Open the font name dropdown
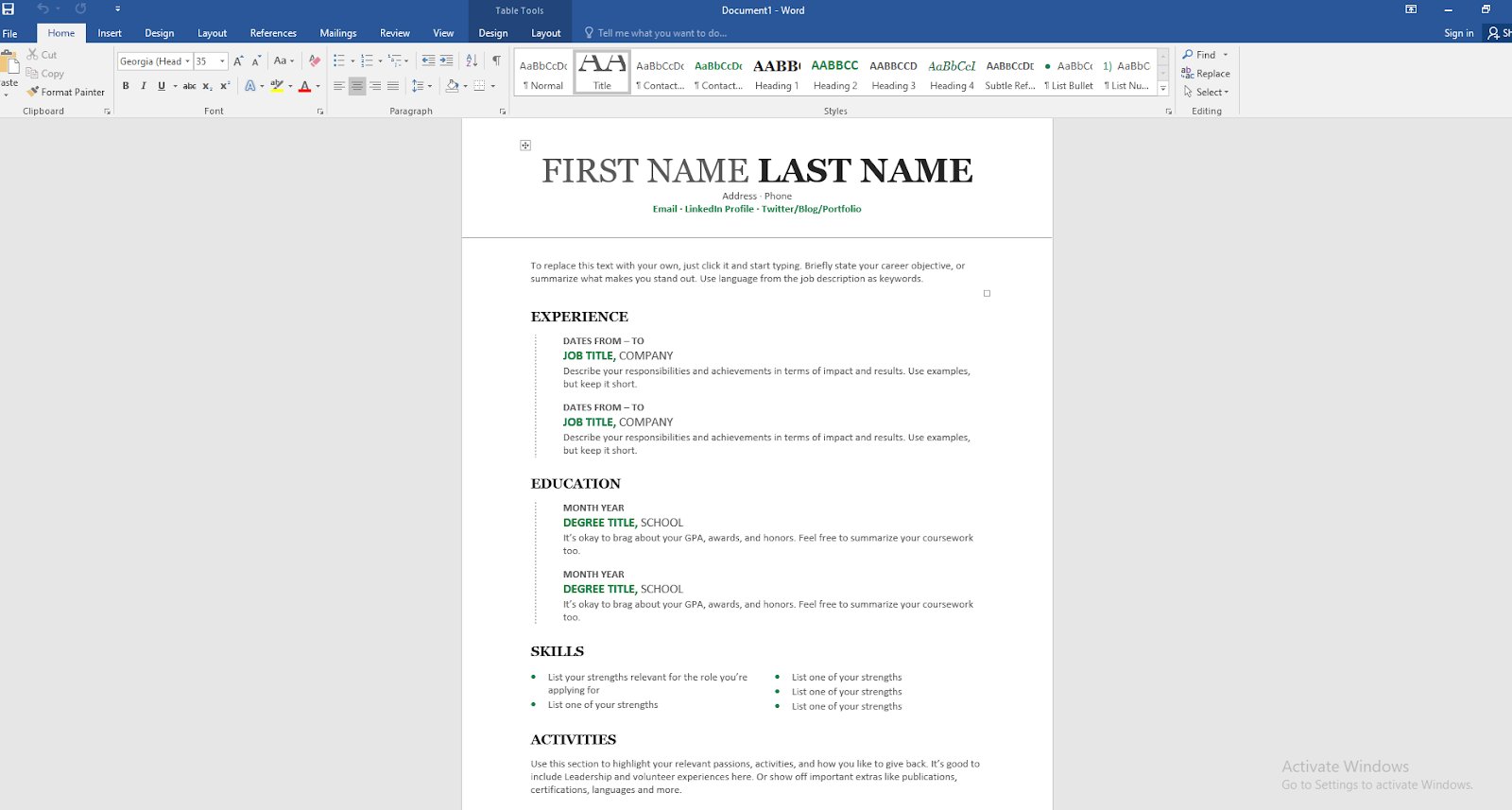 (187, 61)
